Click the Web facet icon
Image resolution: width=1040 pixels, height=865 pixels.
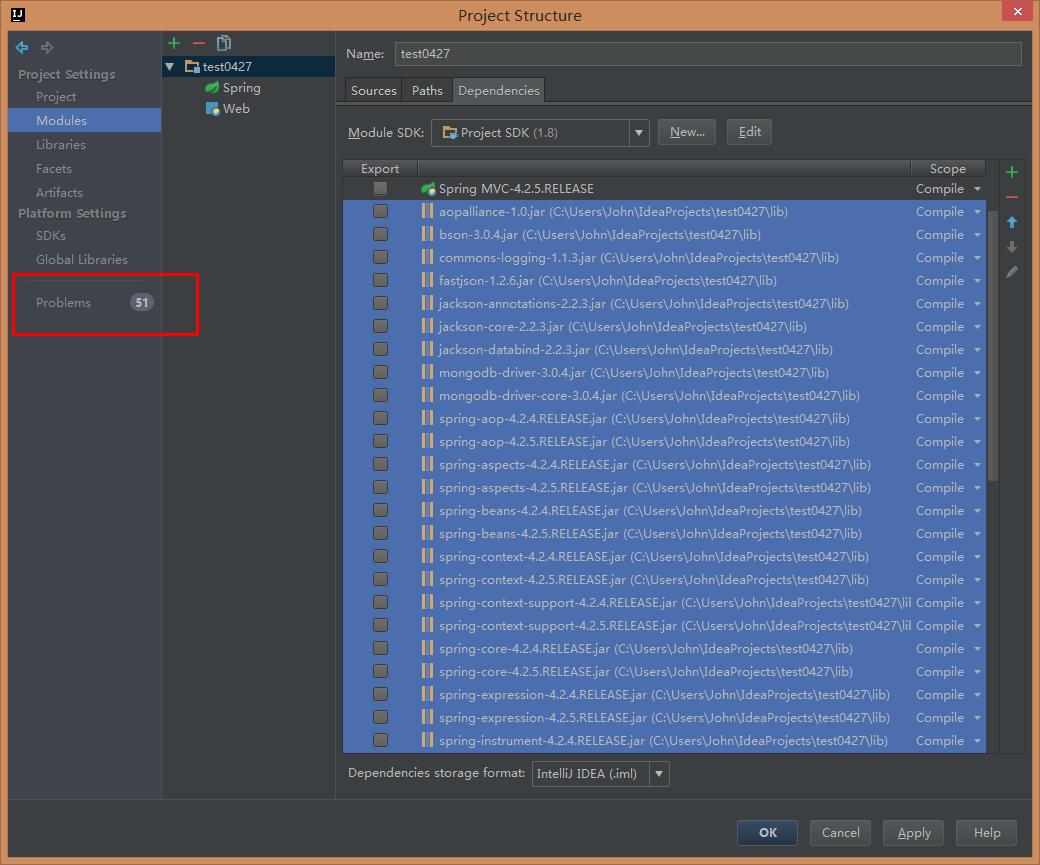212,109
